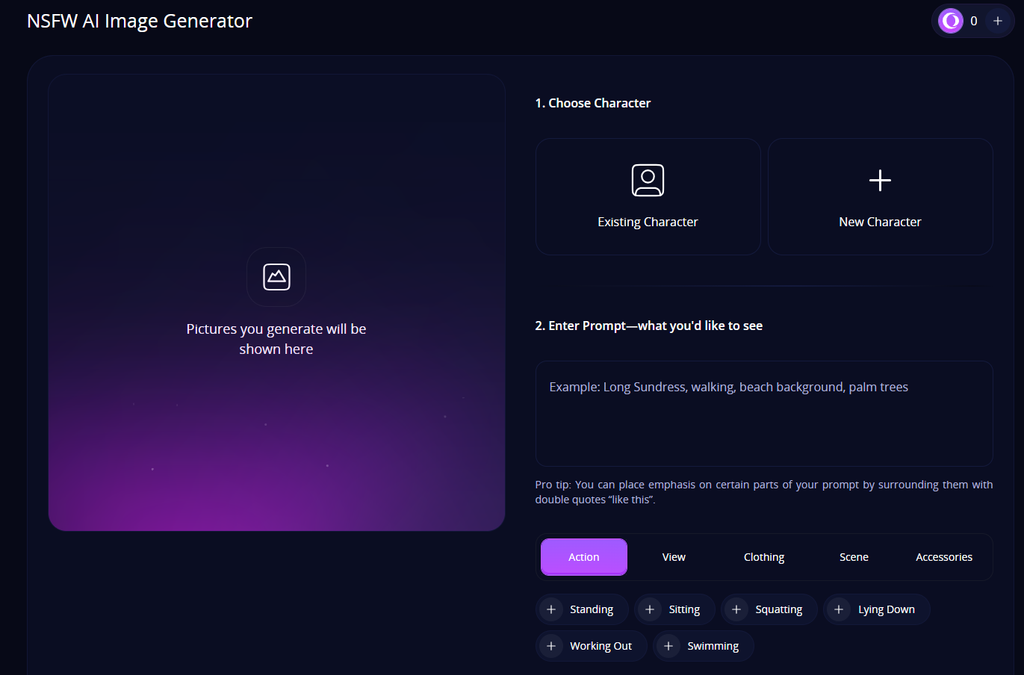Click the '2. Enter Prompt' heading
This screenshot has width=1024, height=675.
[648, 326]
